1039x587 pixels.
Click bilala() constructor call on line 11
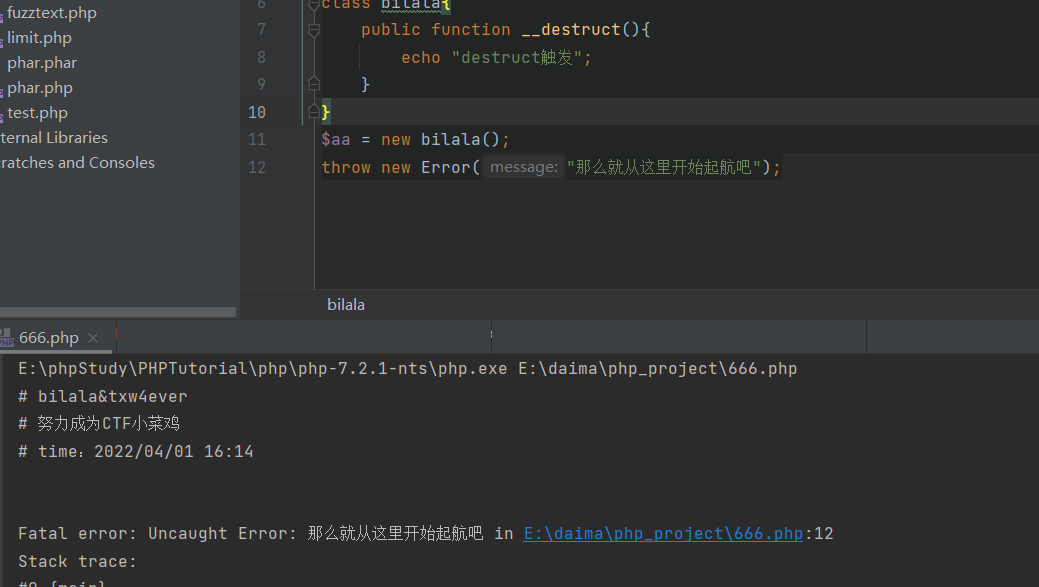pos(460,140)
